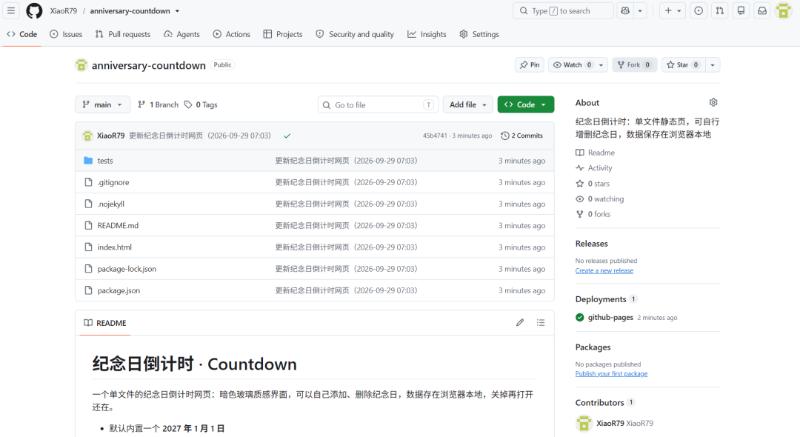Image resolution: width=800 pixels, height=437 pixels.
Task: Open the repository Settings tab
Action: point(479,34)
